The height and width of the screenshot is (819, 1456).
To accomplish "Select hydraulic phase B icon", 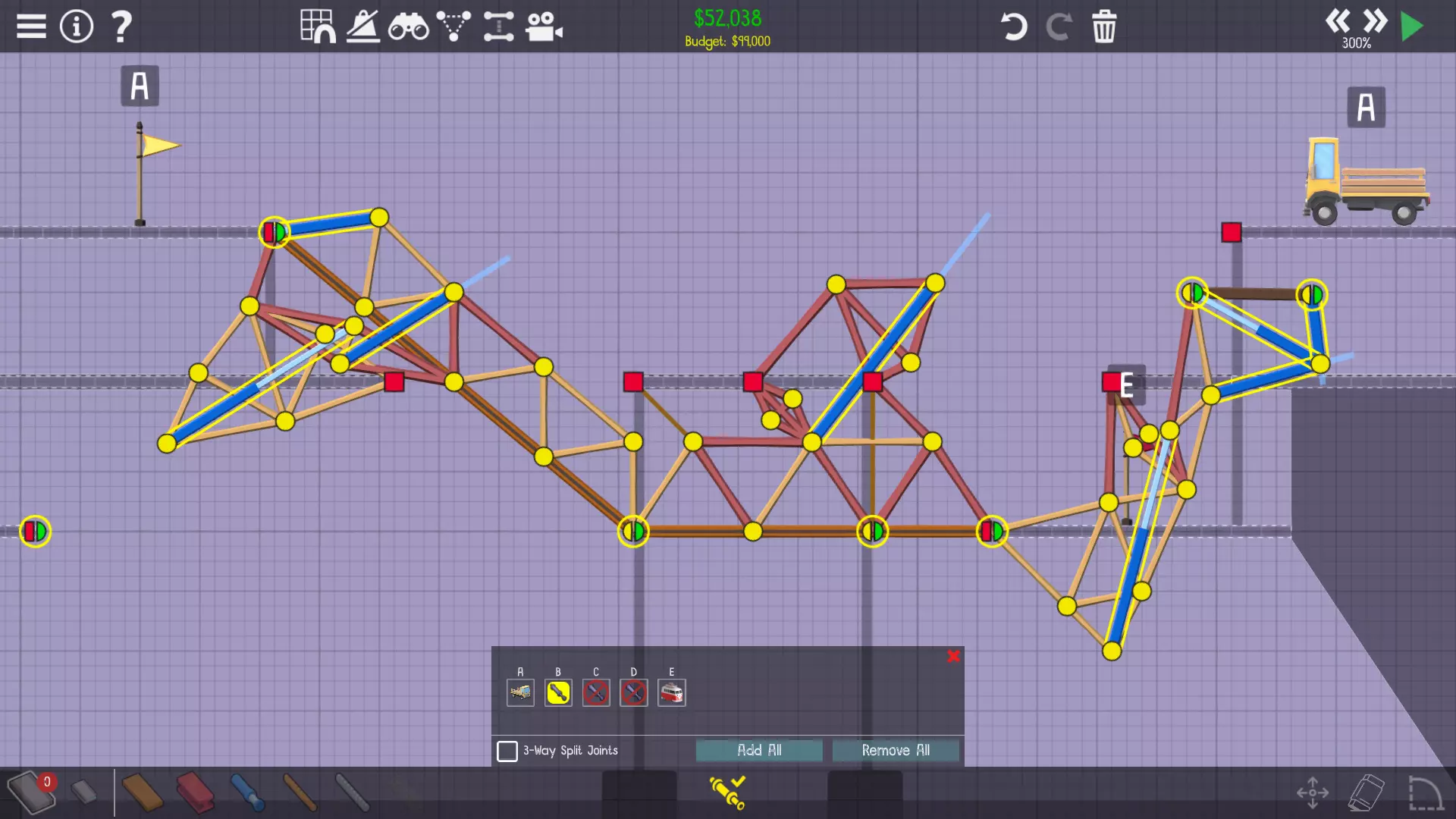I will click(558, 692).
